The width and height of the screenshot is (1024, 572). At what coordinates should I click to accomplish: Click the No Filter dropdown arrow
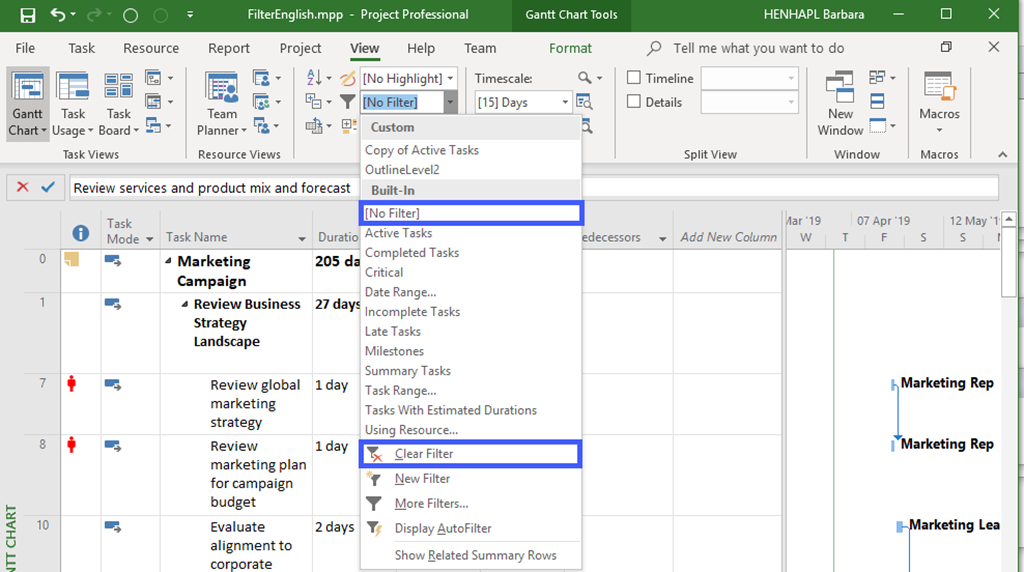coord(450,102)
